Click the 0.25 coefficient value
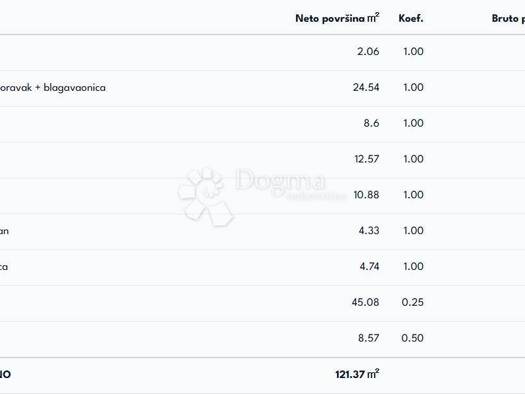The height and width of the screenshot is (394, 525). (412, 302)
